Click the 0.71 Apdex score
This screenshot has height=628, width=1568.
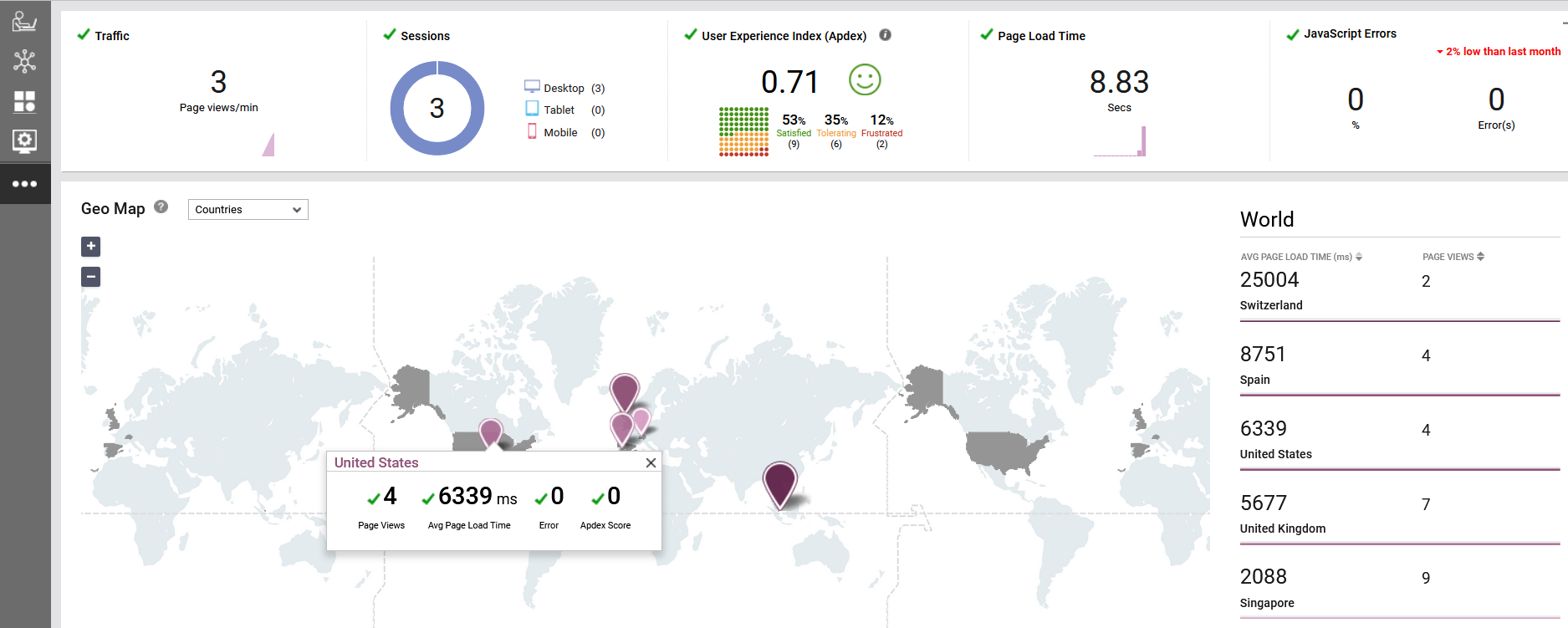pos(789,82)
